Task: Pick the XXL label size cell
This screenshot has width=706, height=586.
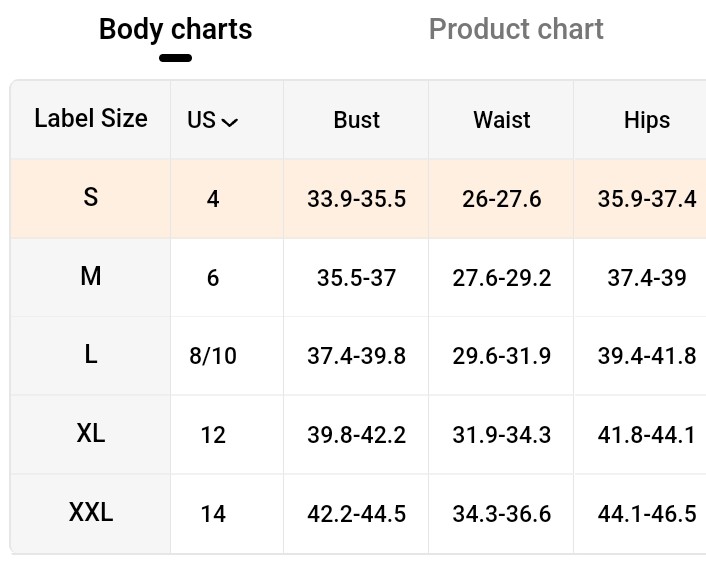Action: coord(91,513)
